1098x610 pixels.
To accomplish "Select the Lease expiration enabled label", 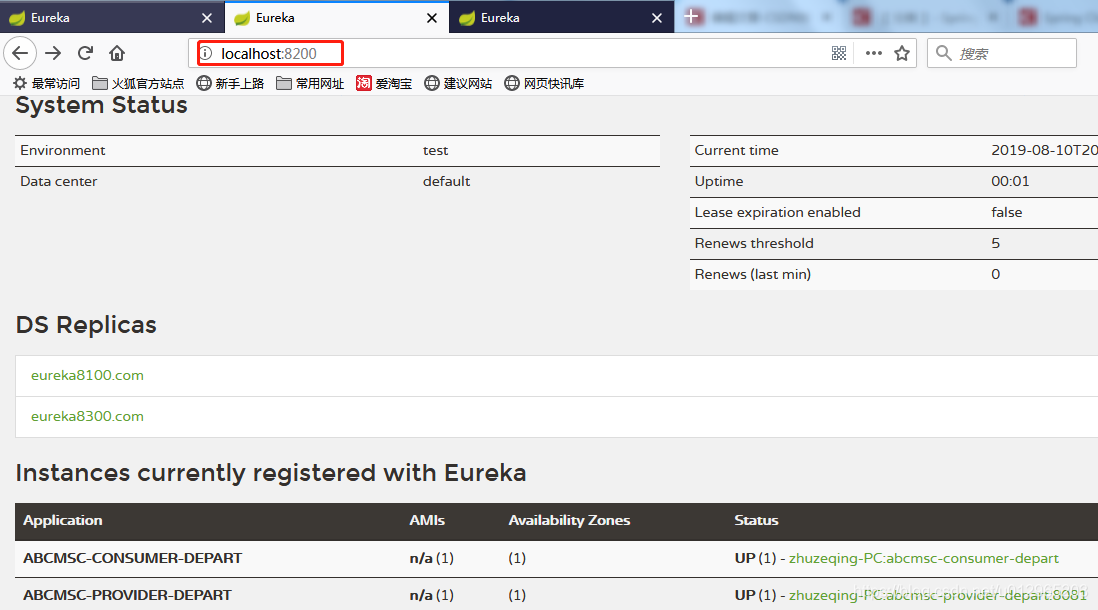I will (777, 212).
